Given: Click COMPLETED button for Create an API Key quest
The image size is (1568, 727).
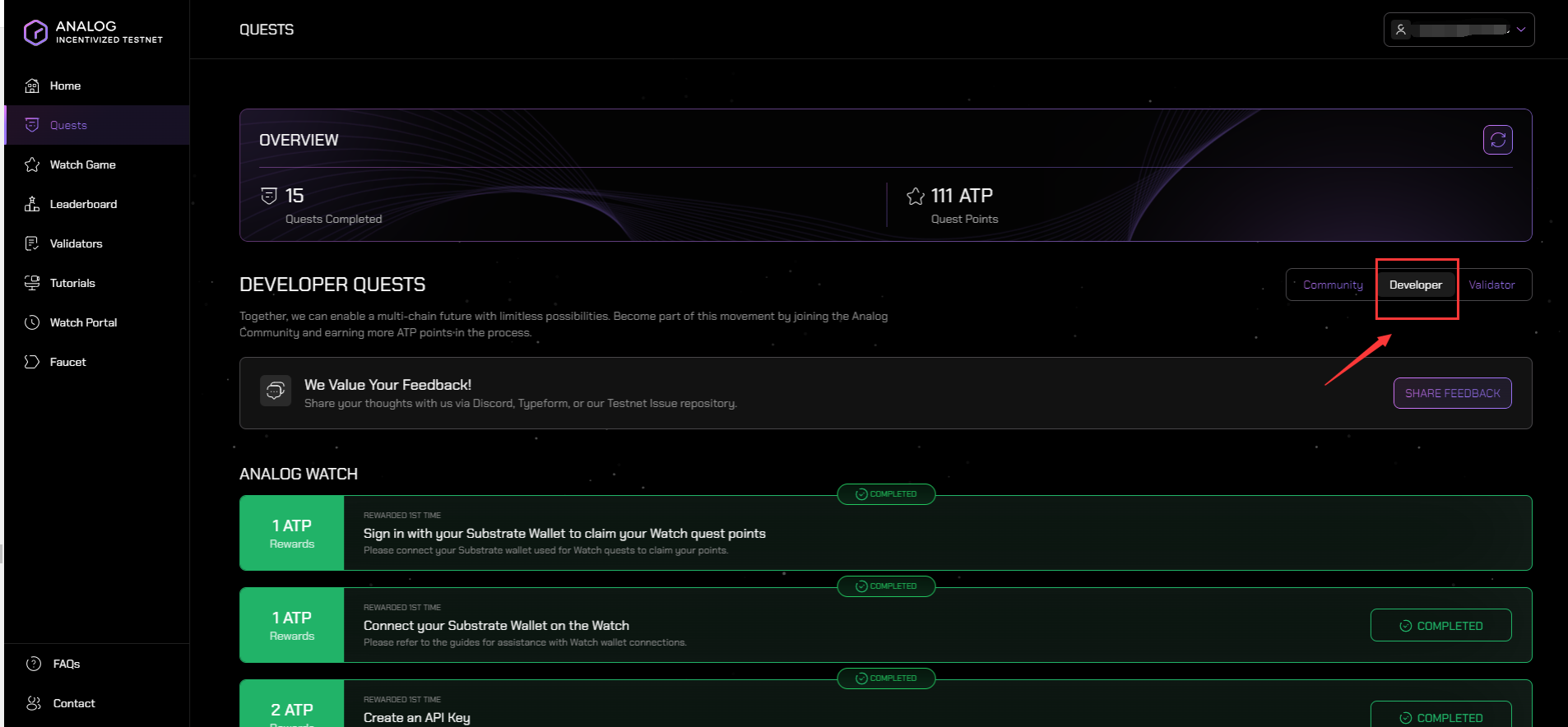Looking at the screenshot, I should tap(1440, 715).
